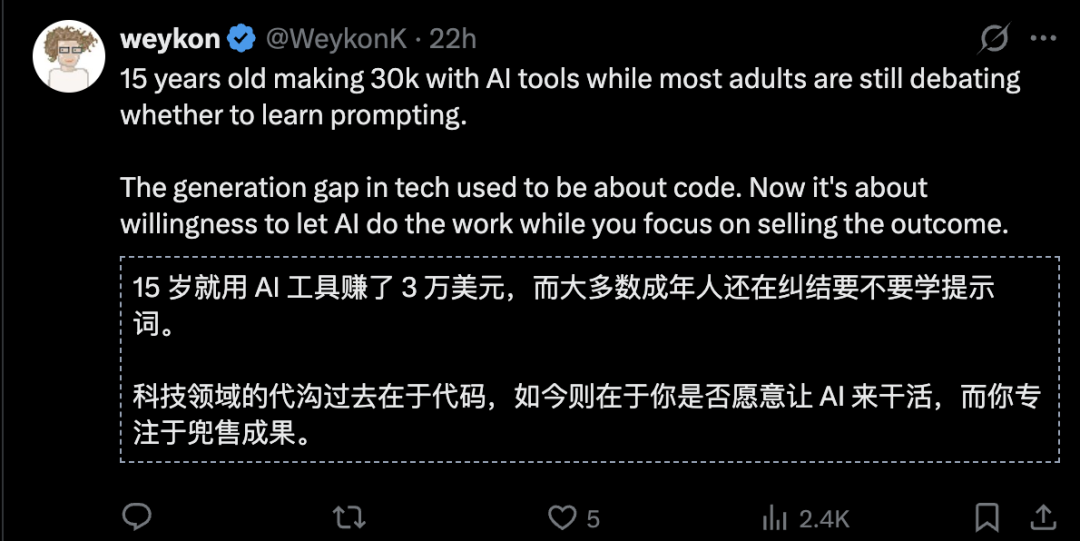Viewport: 1080px width, 541px height.
Task: Click the weykon display name
Action: click(169, 39)
